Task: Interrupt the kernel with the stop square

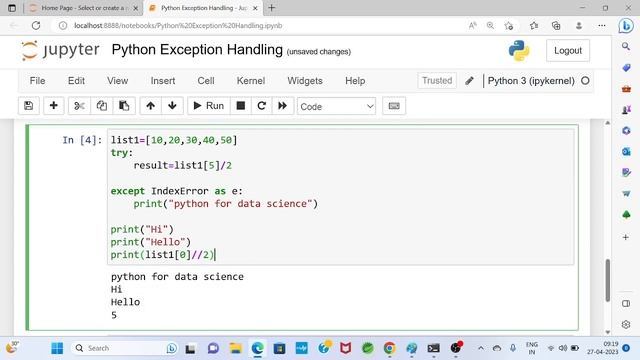Action: pos(241,106)
